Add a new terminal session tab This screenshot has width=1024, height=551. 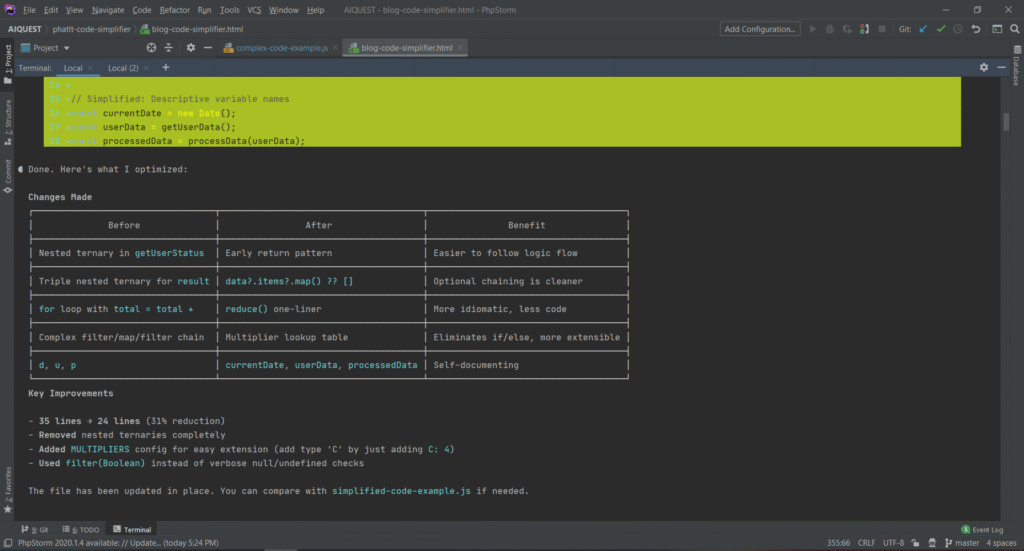pyautogui.click(x=166, y=68)
